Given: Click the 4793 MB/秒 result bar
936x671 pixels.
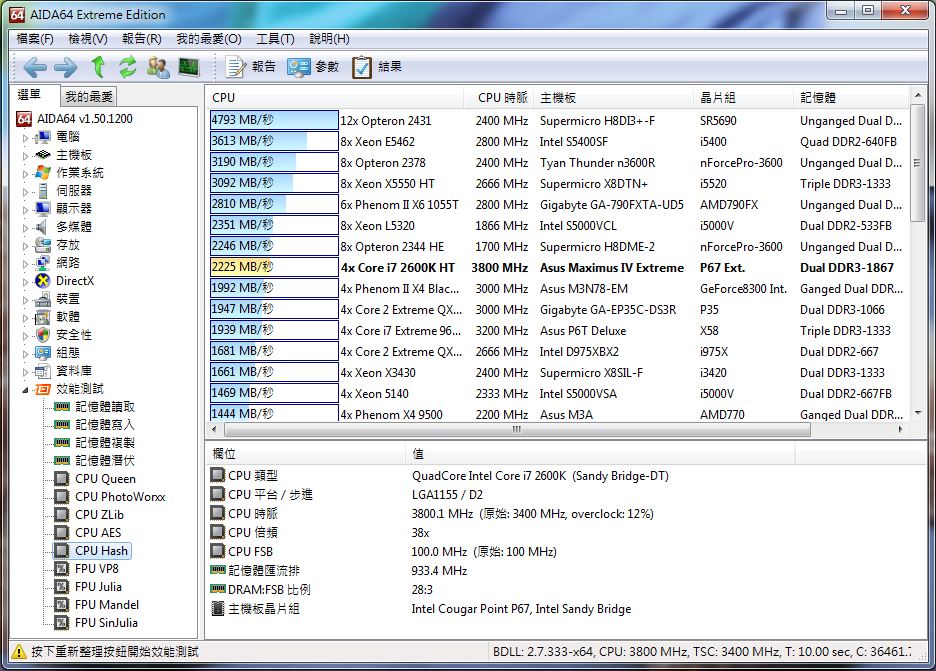Looking at the screenshot, I should pyautogui.click(x=274, y=120).
